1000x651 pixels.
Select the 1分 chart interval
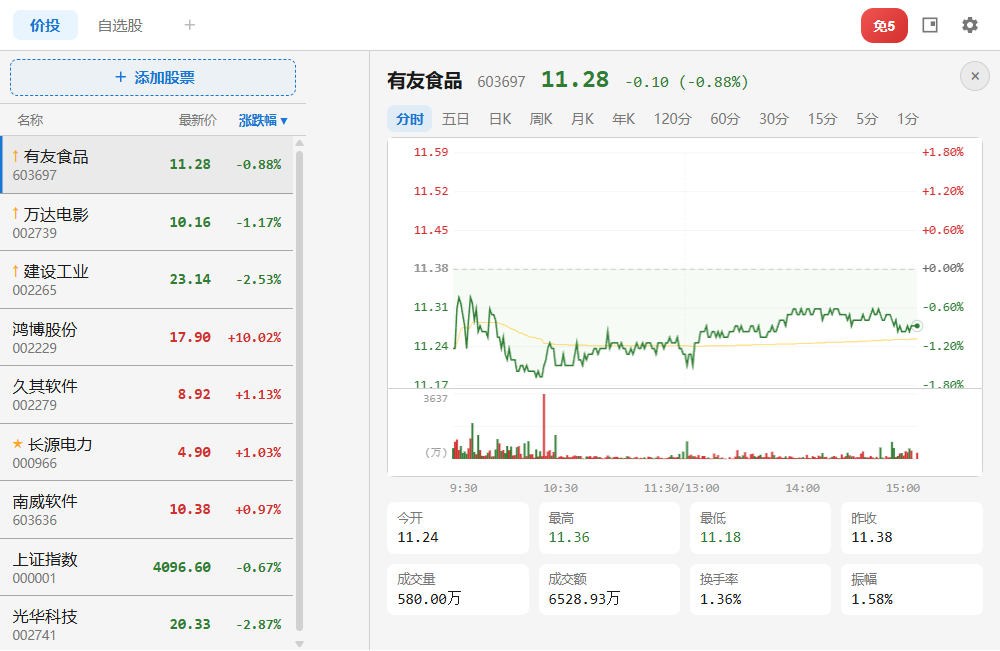(907, 118)
